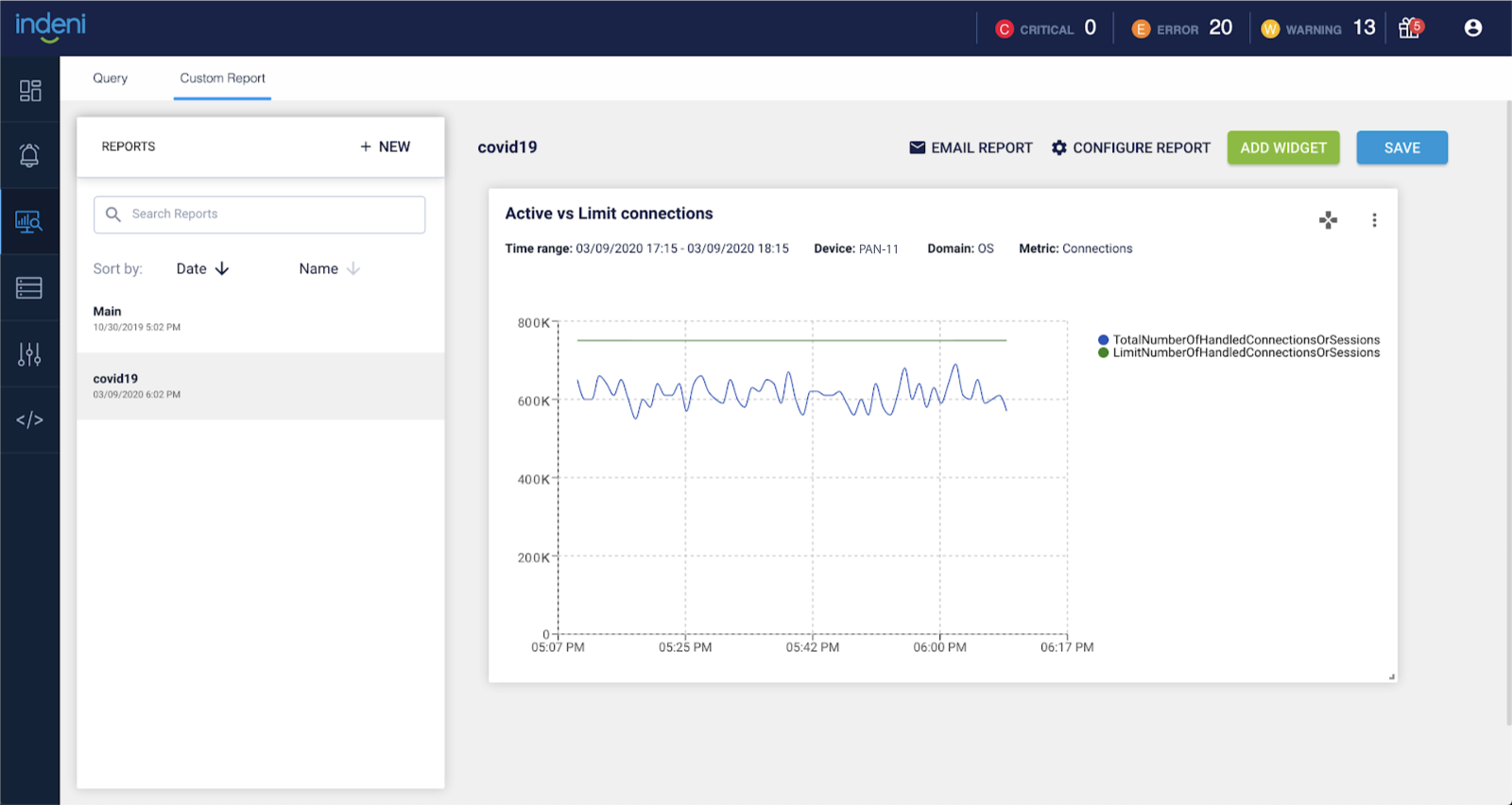Click the blue SAVE button
Screen dimensions: 1512x805
point(1401,148)
